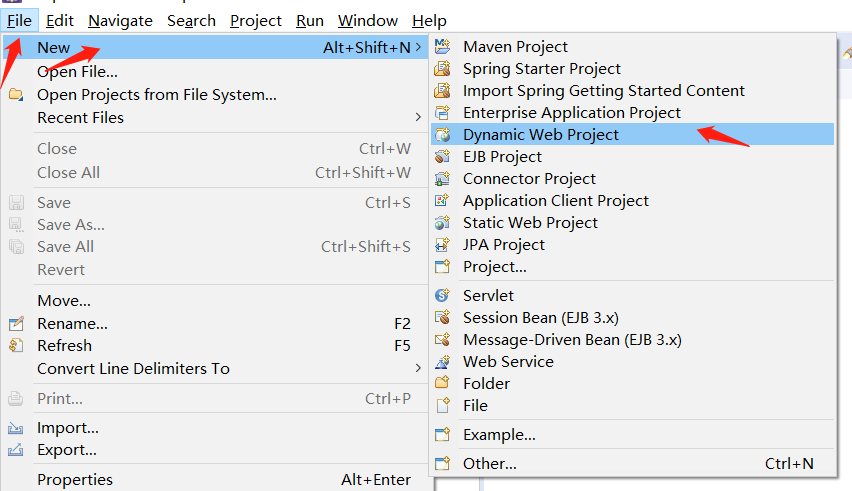This screenshot has height=491, width=852.
Task: Click the Rename pencil icon
Action: (16, 324)
